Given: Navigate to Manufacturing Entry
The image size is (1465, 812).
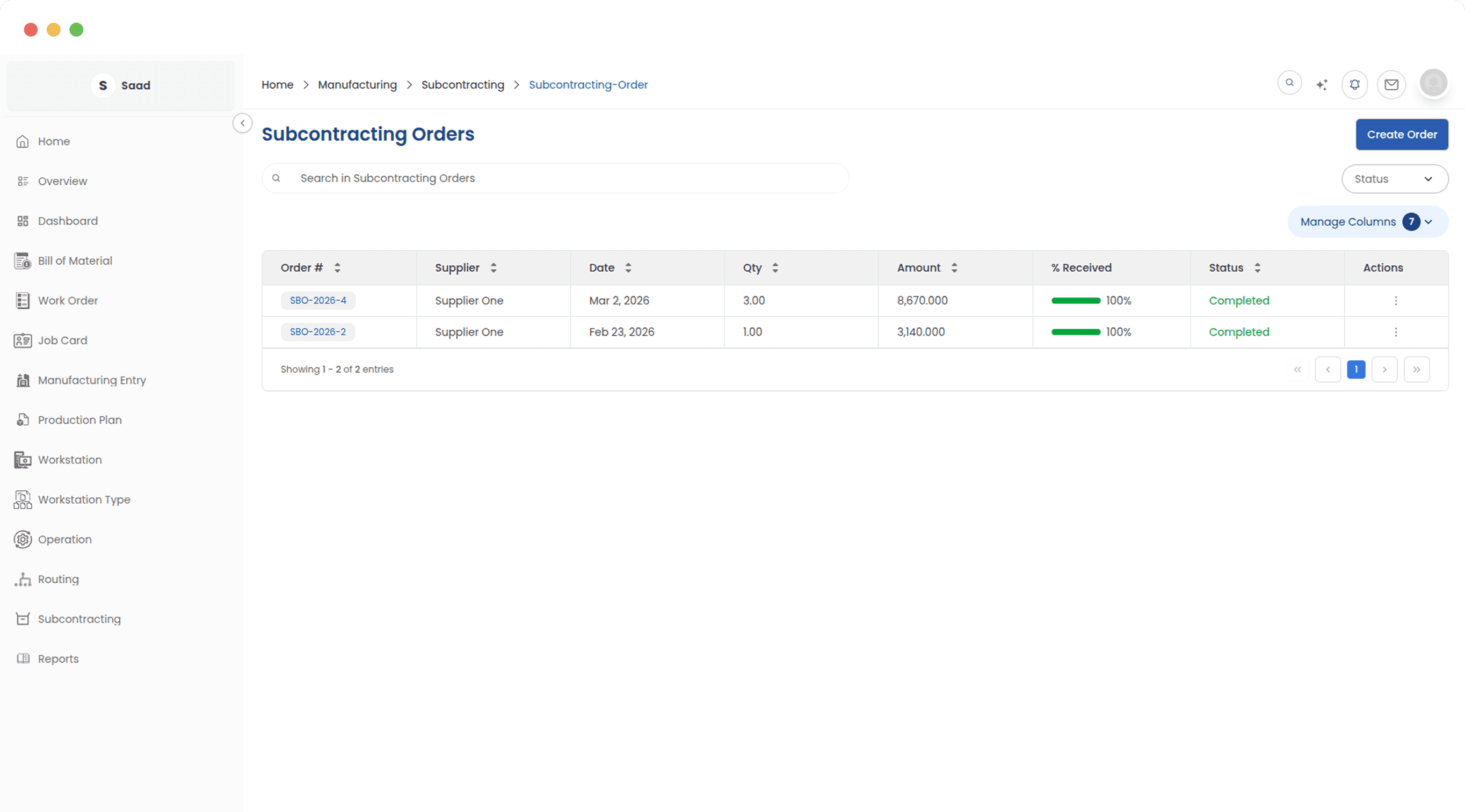Looking at the screenshot, I should (x=91, y=380).
